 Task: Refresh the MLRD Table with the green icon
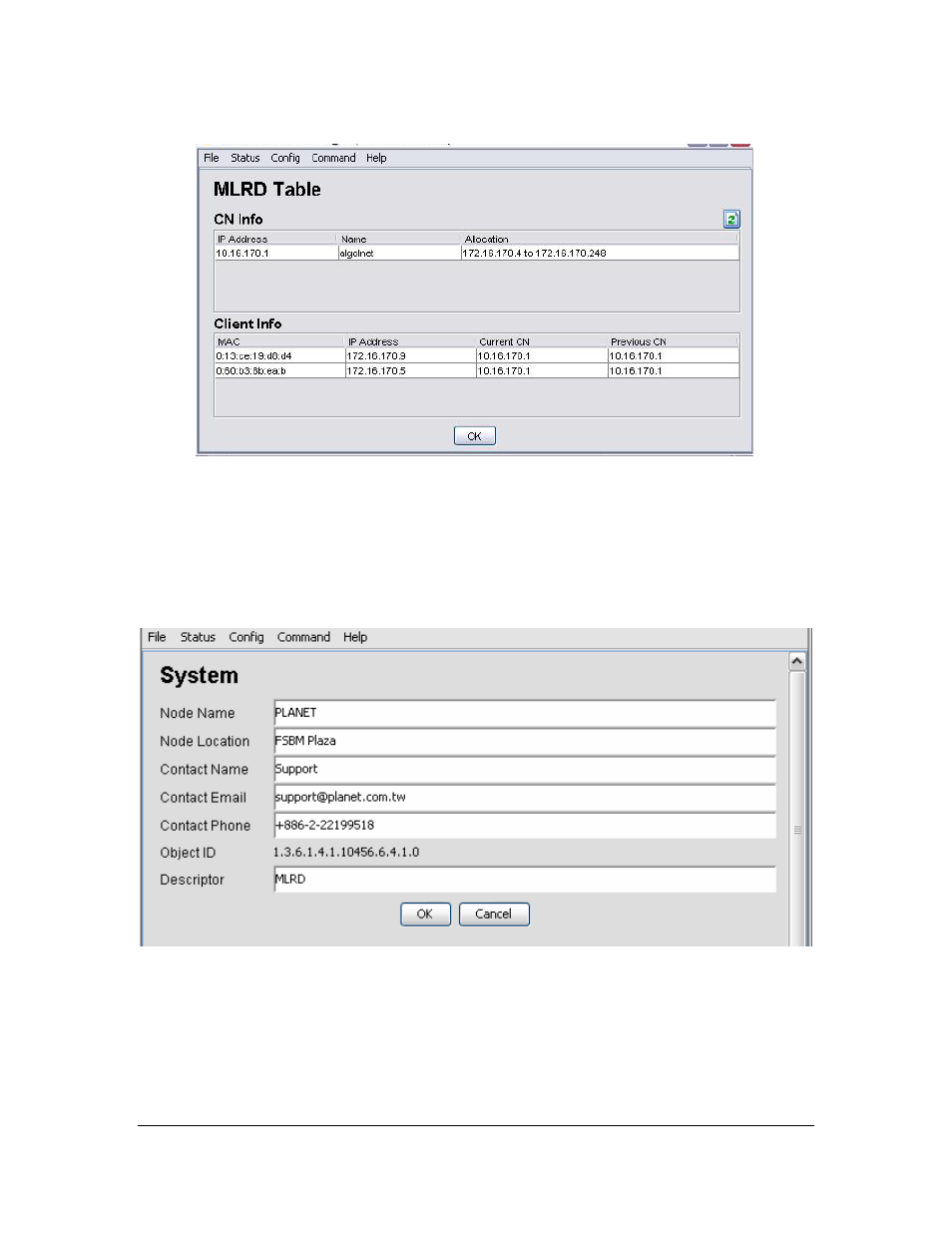pyautogui.click(x=731, y=220)
